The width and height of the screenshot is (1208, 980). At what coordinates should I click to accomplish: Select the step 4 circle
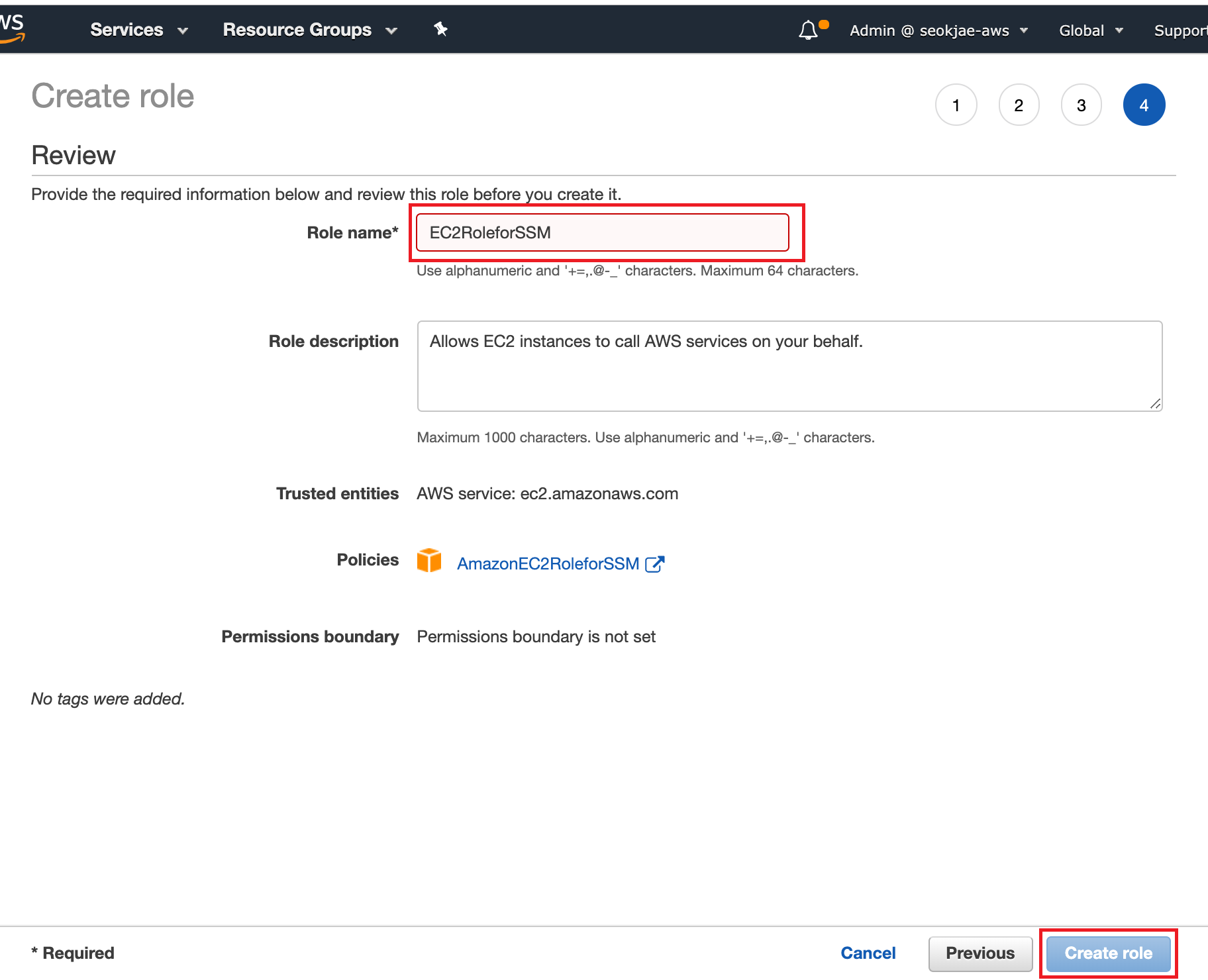point(1144,105)
